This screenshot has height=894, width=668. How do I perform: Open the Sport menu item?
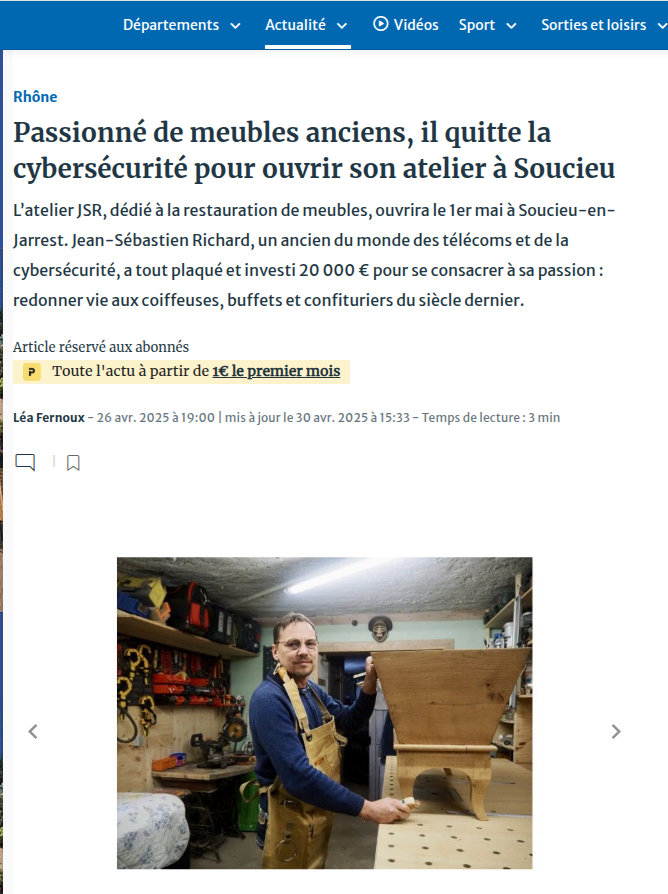click(477, 25)
